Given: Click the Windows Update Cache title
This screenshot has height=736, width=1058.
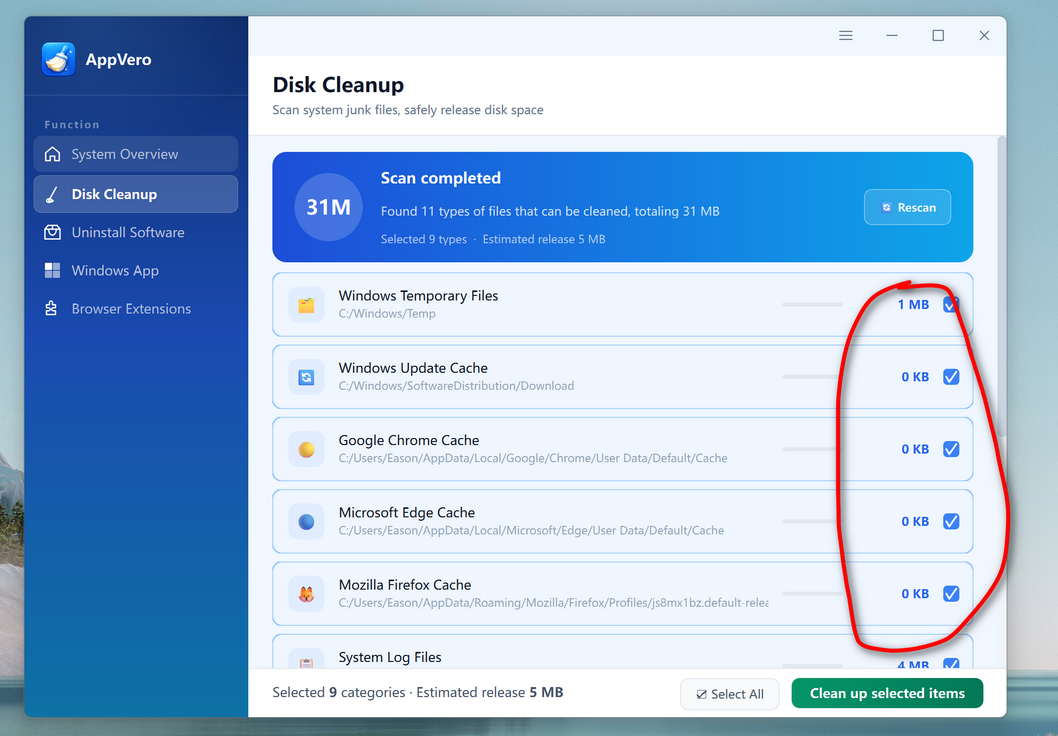Looking at the screenshot, I should tap(413, 368).
